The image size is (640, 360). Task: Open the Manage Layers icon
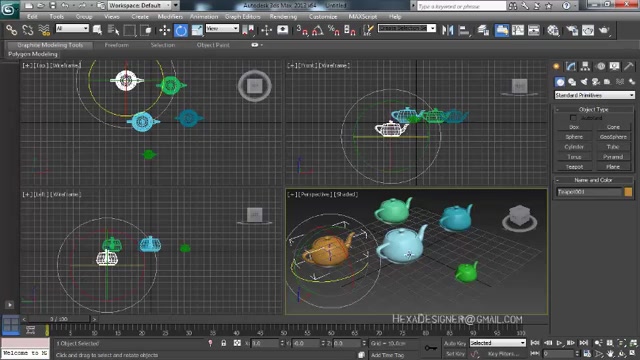coord(483,30)
